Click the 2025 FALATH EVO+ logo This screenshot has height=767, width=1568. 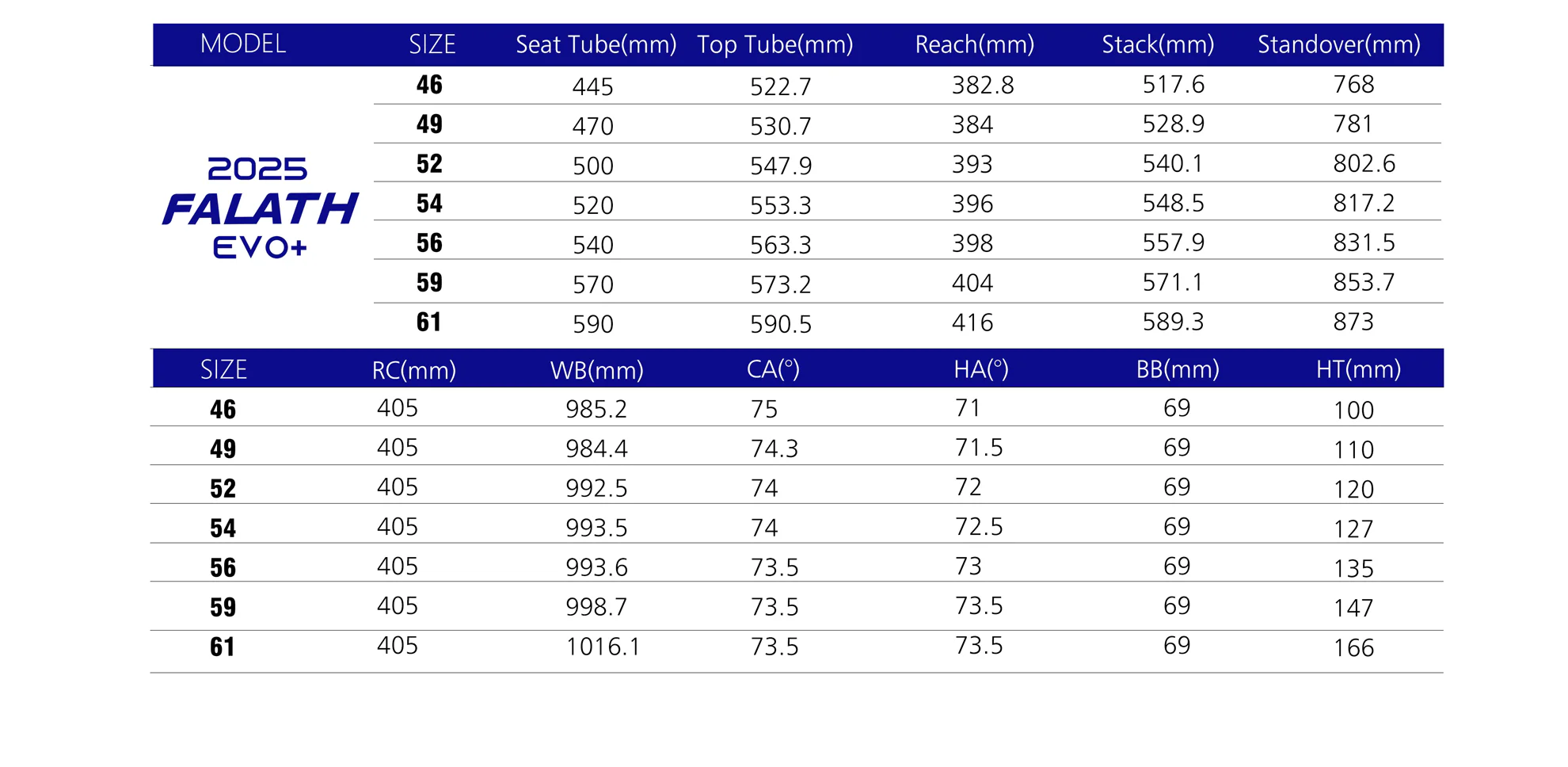coord(261,208)
